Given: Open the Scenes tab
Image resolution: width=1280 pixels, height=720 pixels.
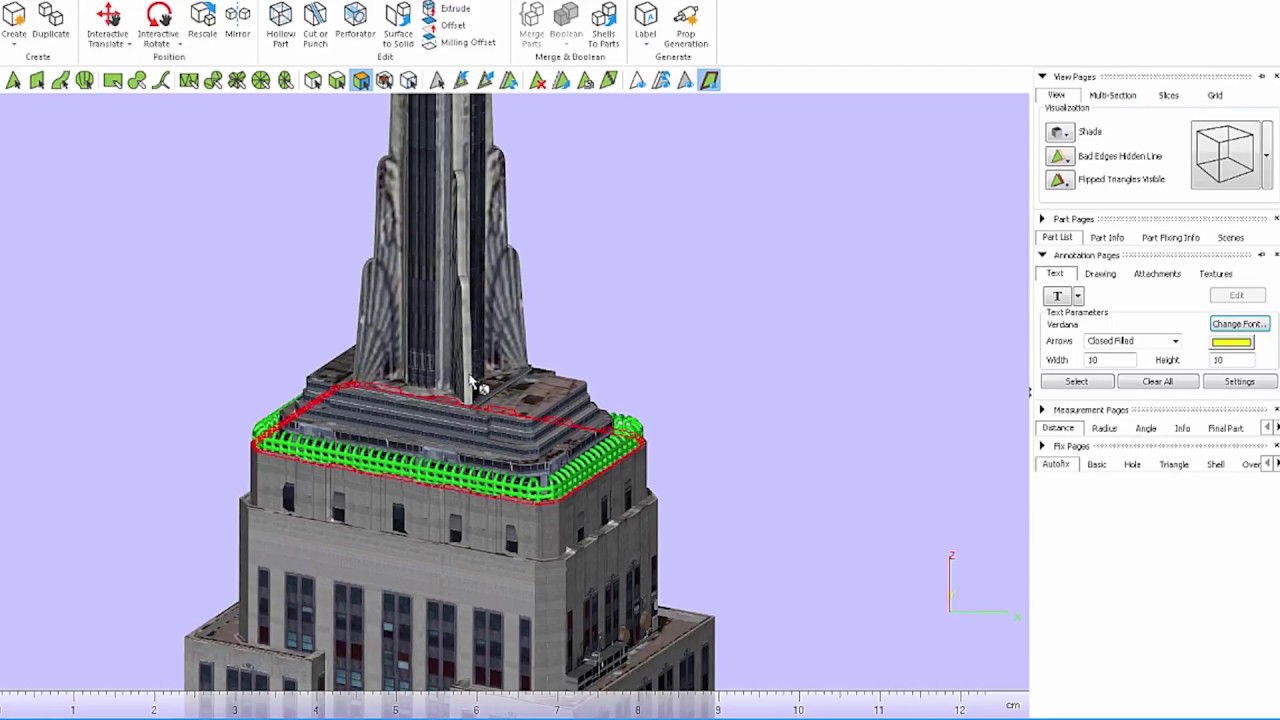Looking at the screenshot, I should coord(1231,238).
